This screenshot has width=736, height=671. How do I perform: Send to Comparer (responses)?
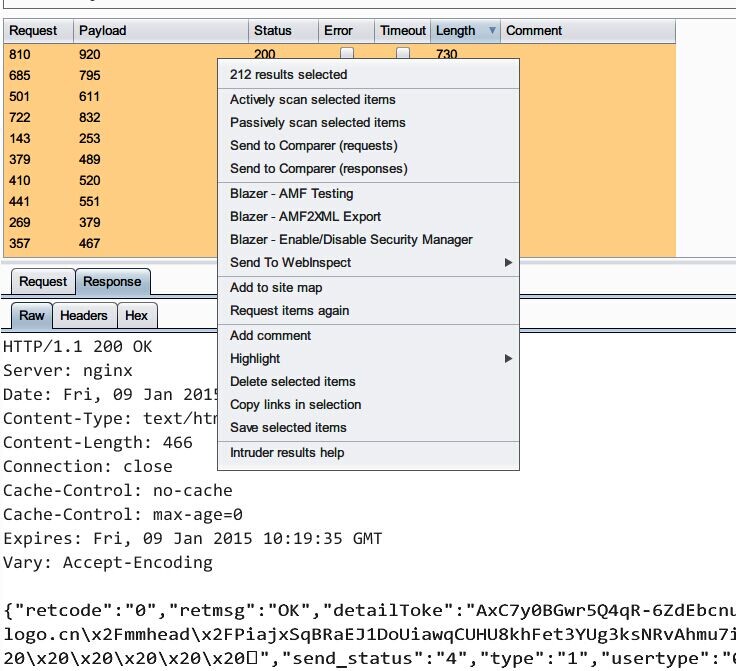319,169
